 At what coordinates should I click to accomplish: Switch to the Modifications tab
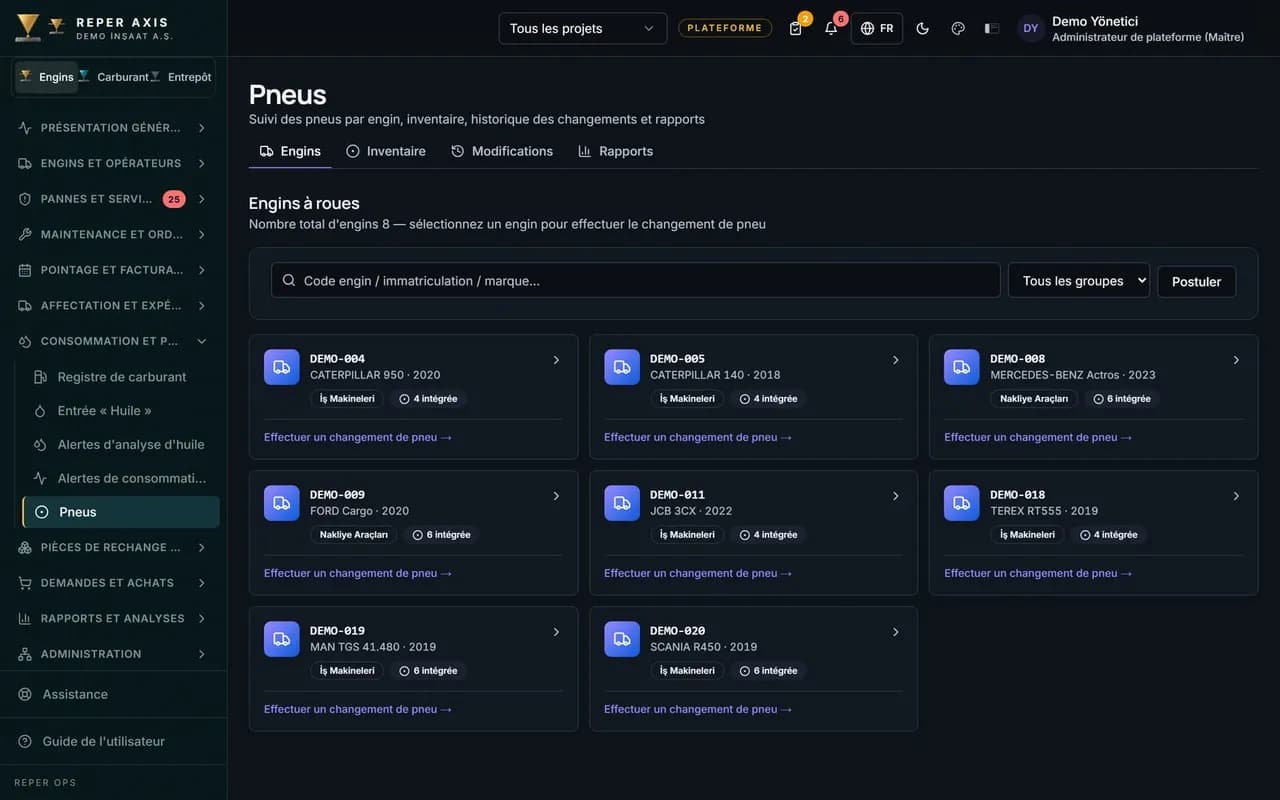point(502,151)
